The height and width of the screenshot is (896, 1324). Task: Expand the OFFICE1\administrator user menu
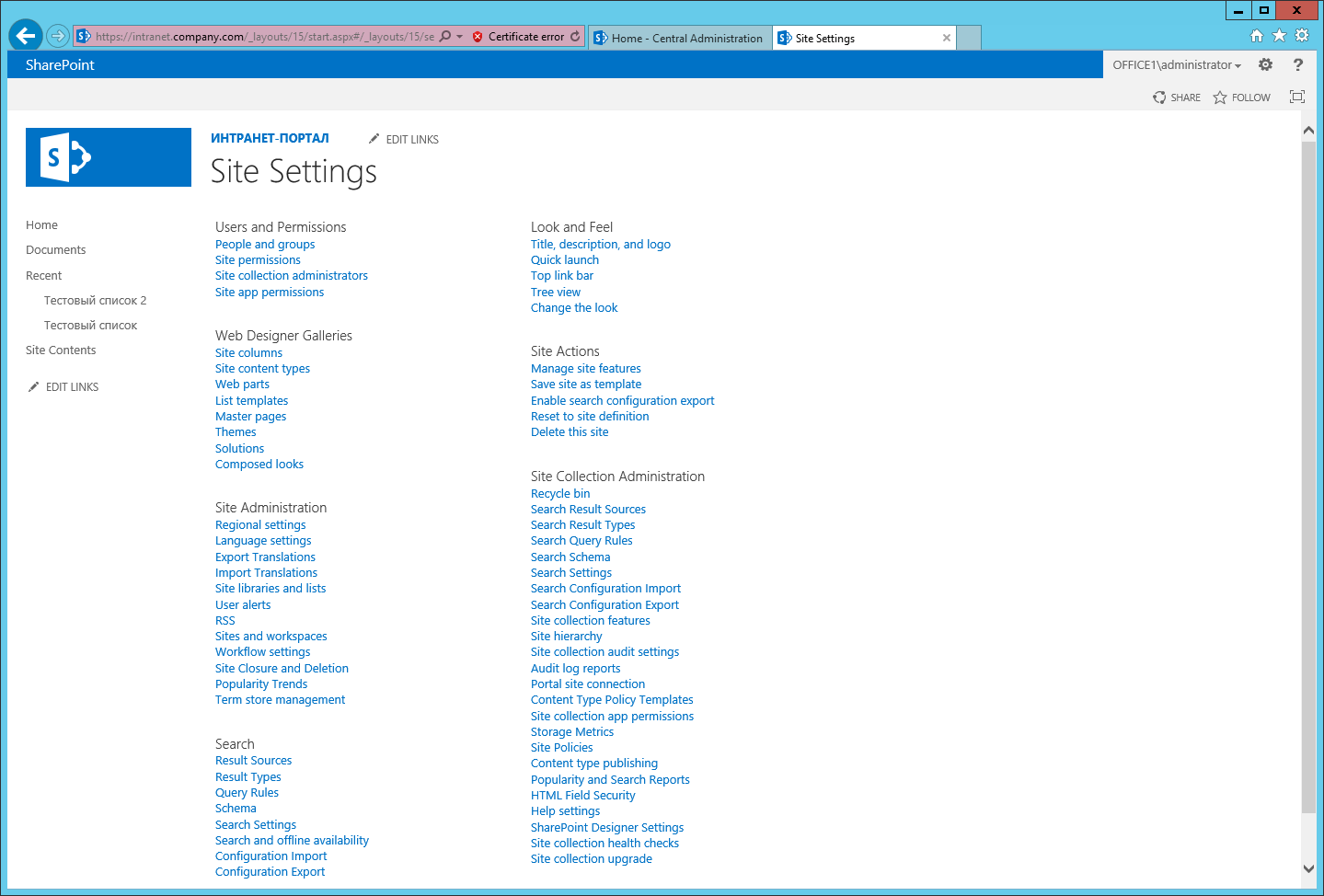tap(1177, 65)
